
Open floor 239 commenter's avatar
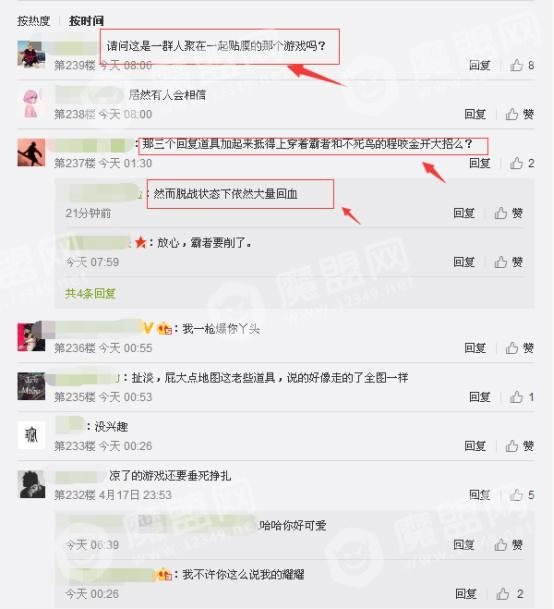coord(31,55)
